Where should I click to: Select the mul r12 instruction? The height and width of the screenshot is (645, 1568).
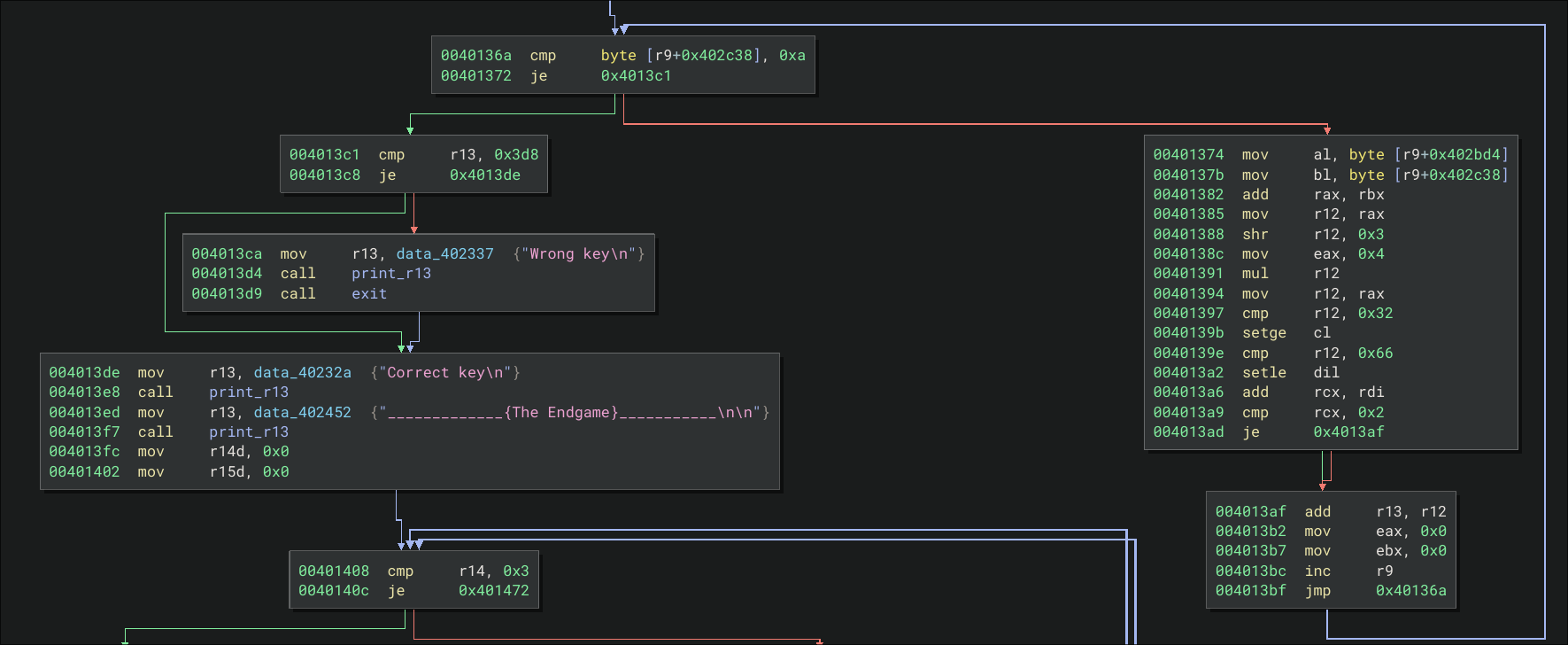coord(1255,274)
